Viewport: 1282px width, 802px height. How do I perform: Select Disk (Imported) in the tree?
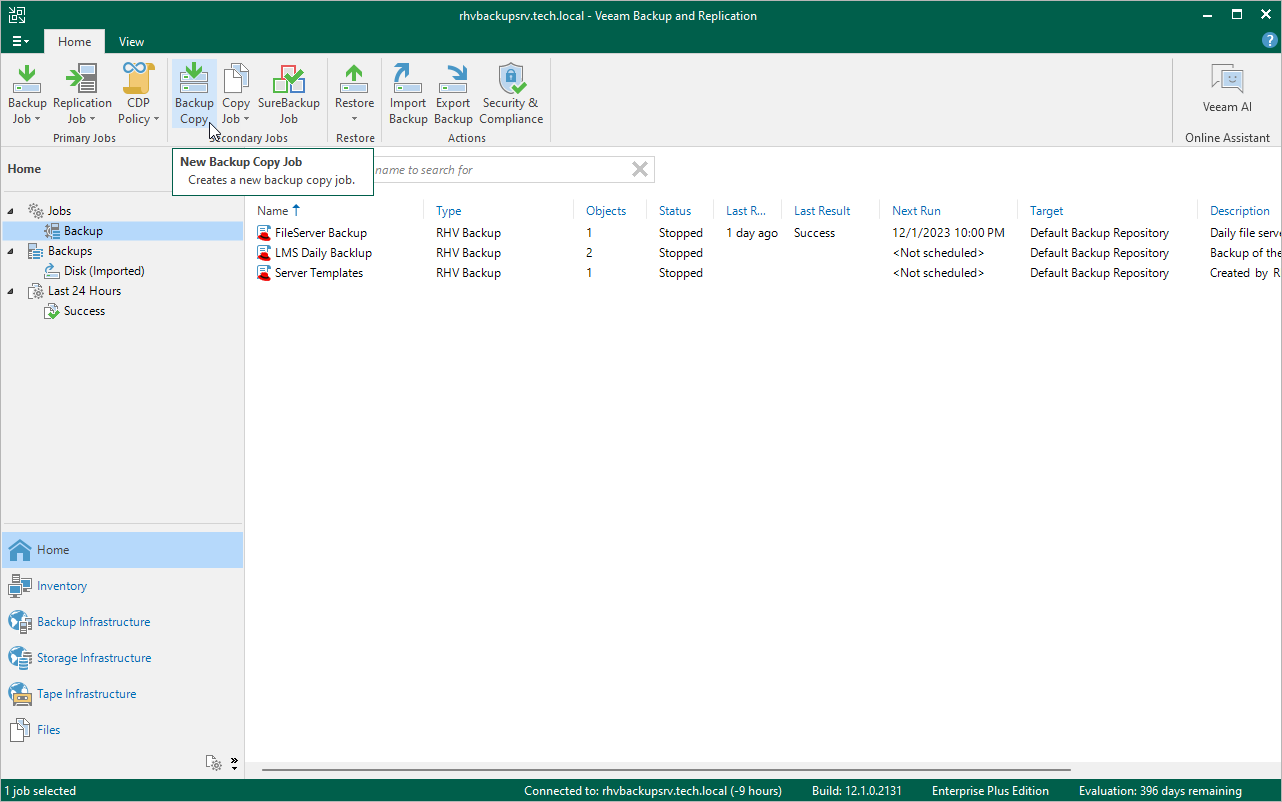(x=104, y=271)
